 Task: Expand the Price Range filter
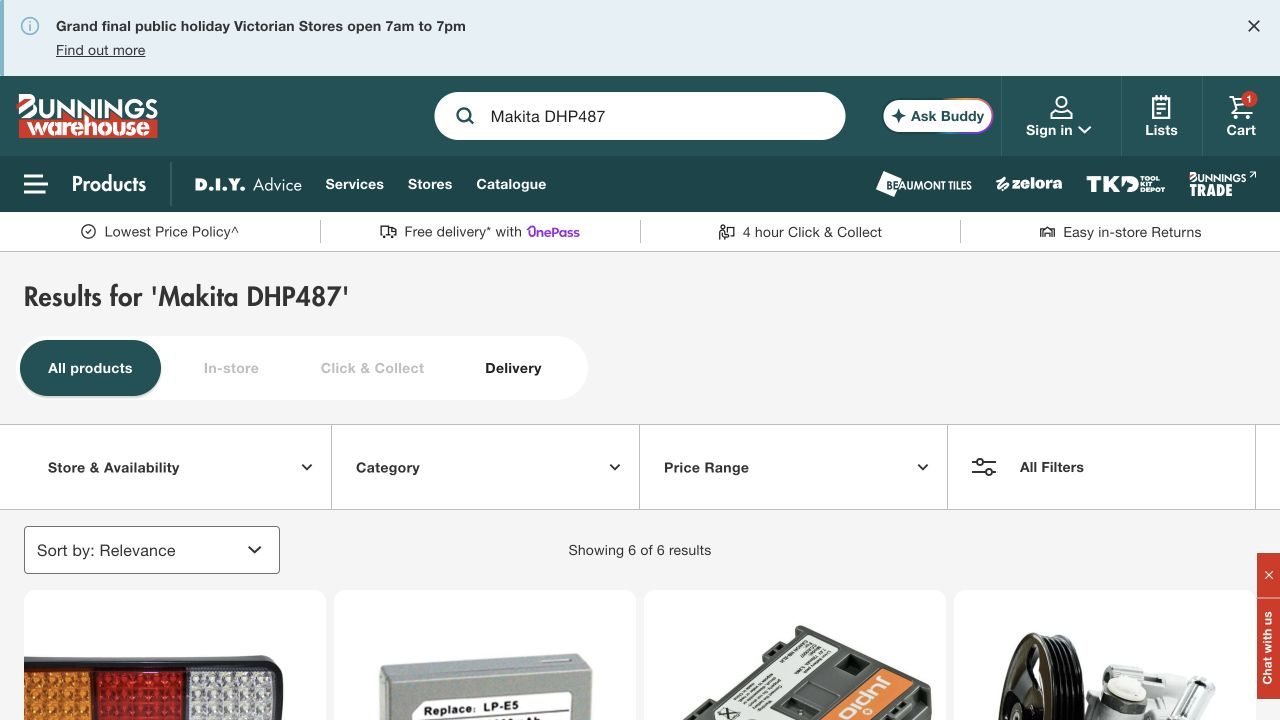click(796, 467)
